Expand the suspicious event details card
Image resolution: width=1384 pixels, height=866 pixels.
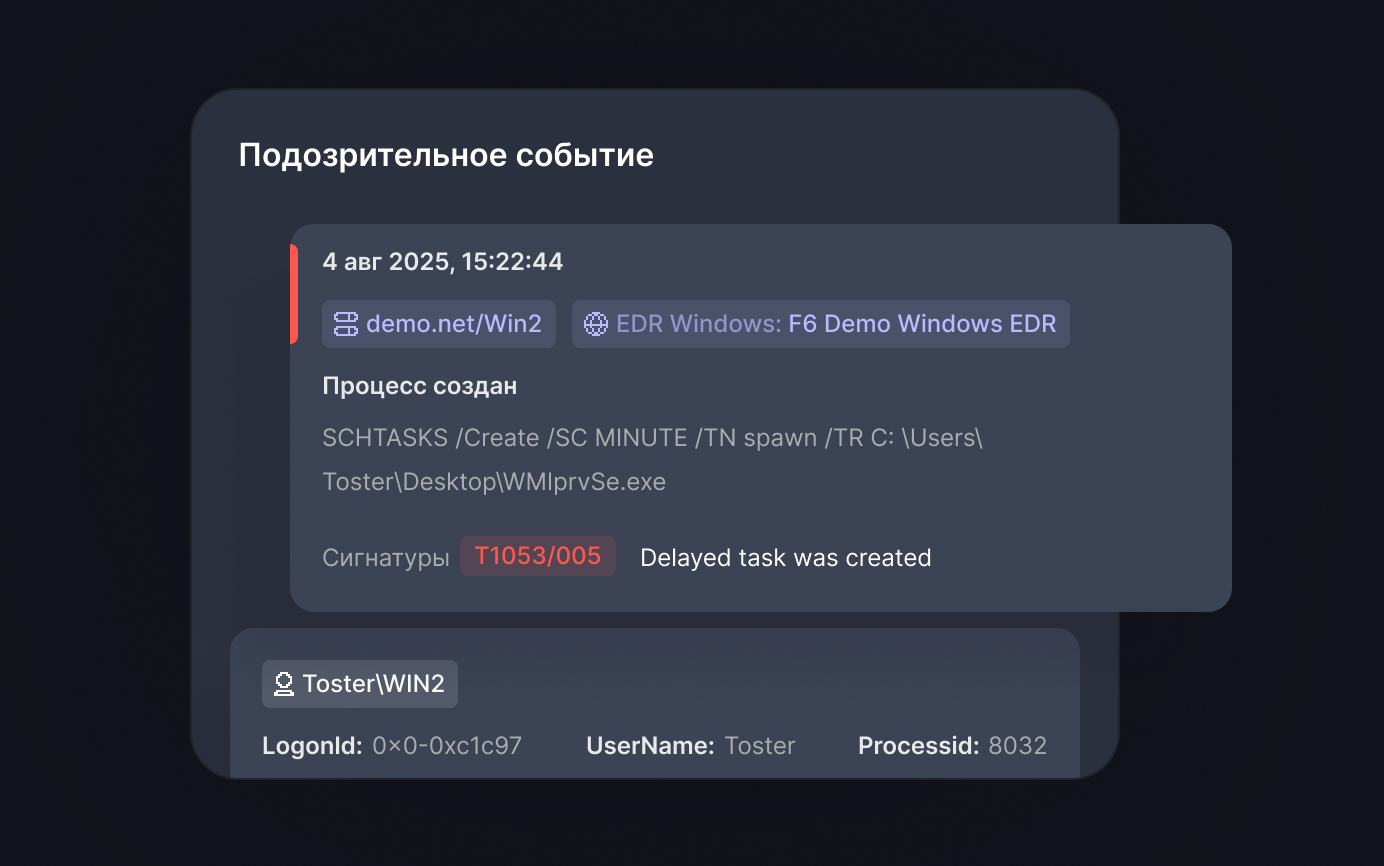click(760, 418)
